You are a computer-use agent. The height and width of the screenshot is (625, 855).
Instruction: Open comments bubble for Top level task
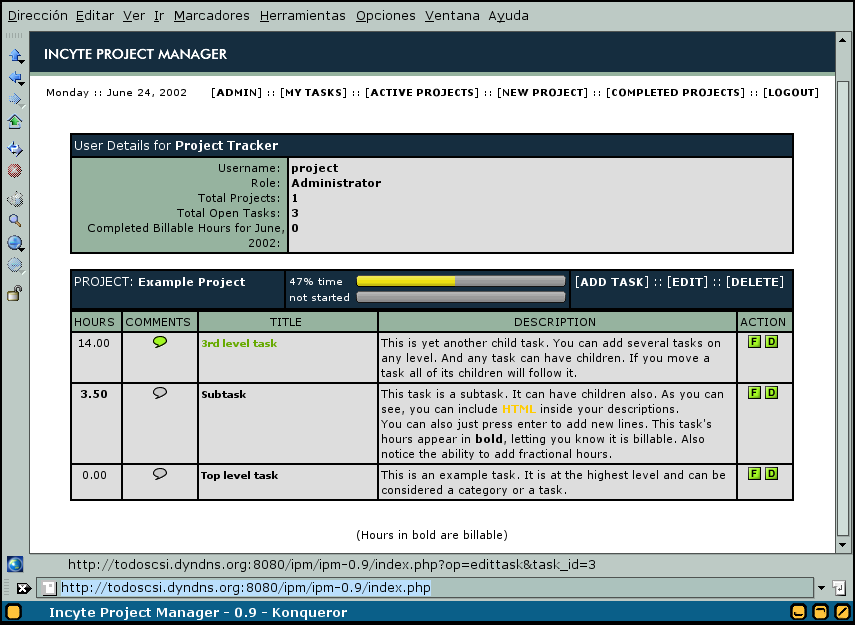coord(160,474)
